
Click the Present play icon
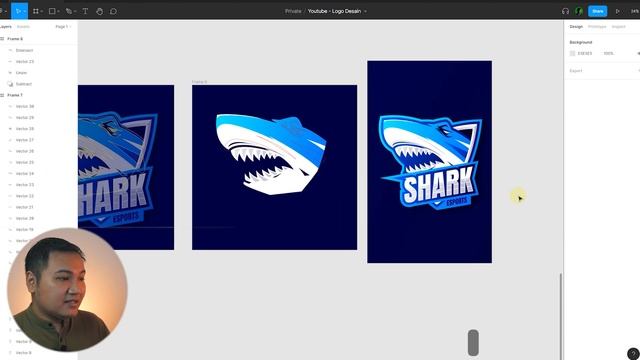click(618, 11)
